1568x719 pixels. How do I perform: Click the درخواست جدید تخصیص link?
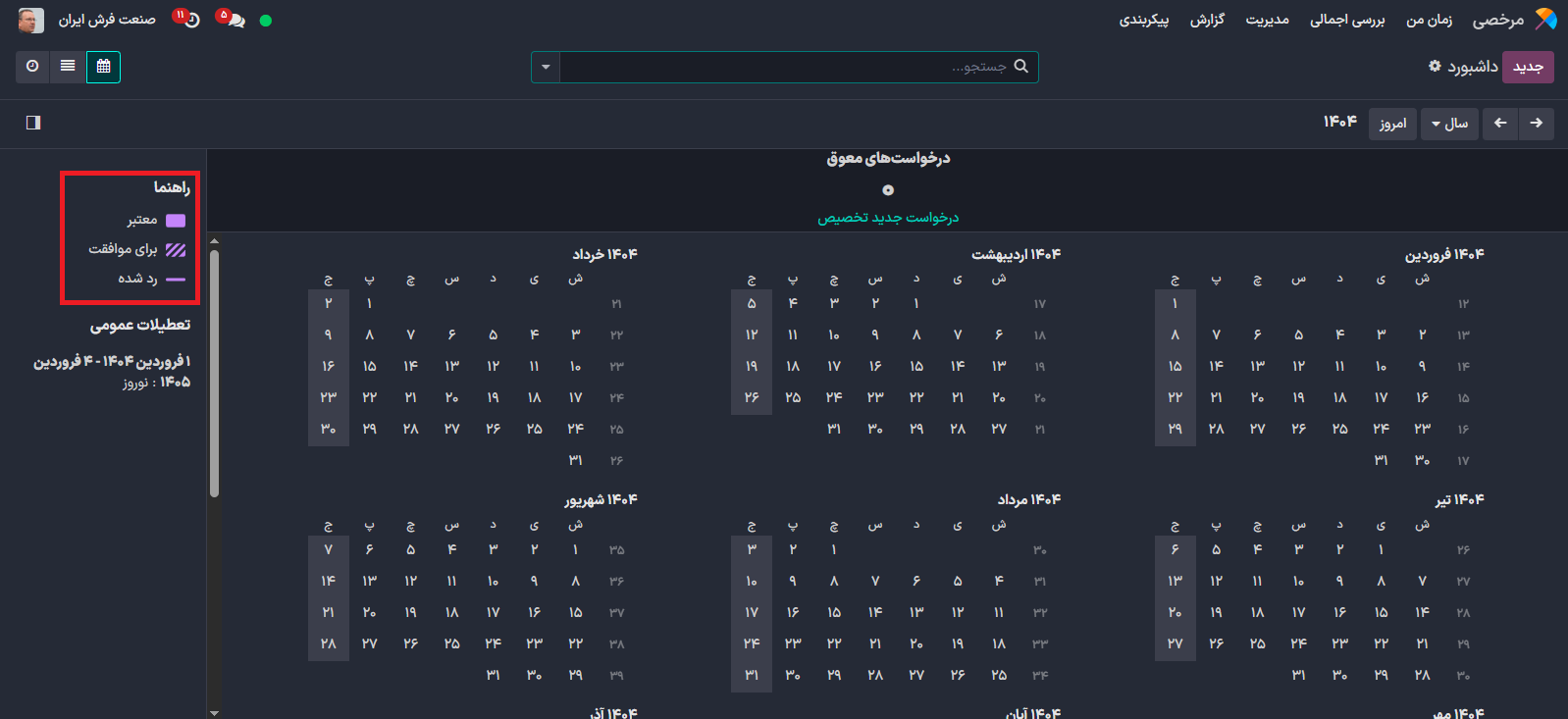tap(888, 218)
